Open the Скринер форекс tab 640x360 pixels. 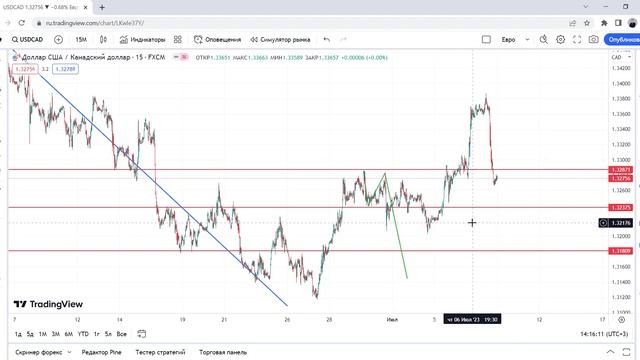click(x=39, y=352)
